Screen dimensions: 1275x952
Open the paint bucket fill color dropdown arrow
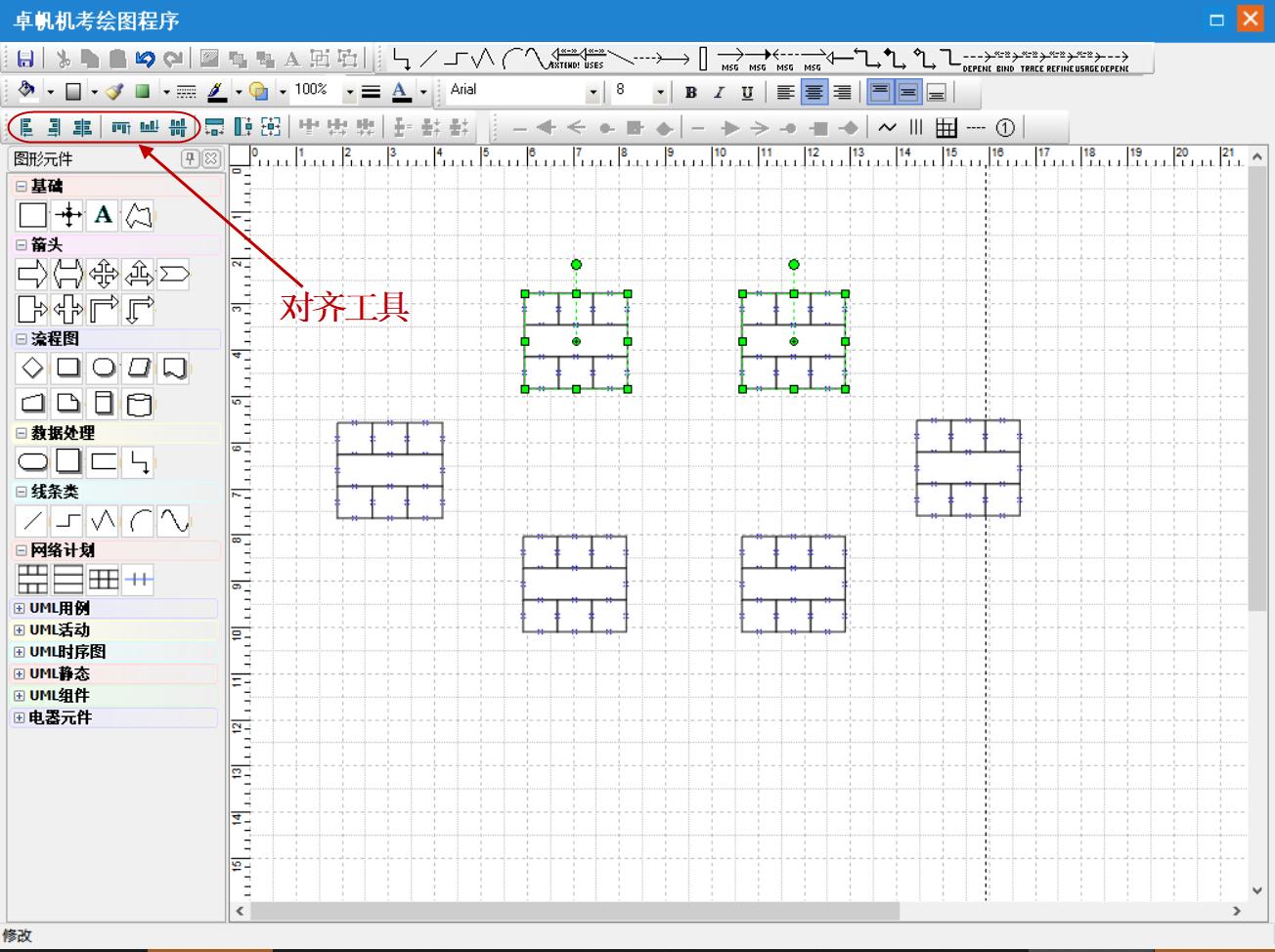[x=50, y=93]
